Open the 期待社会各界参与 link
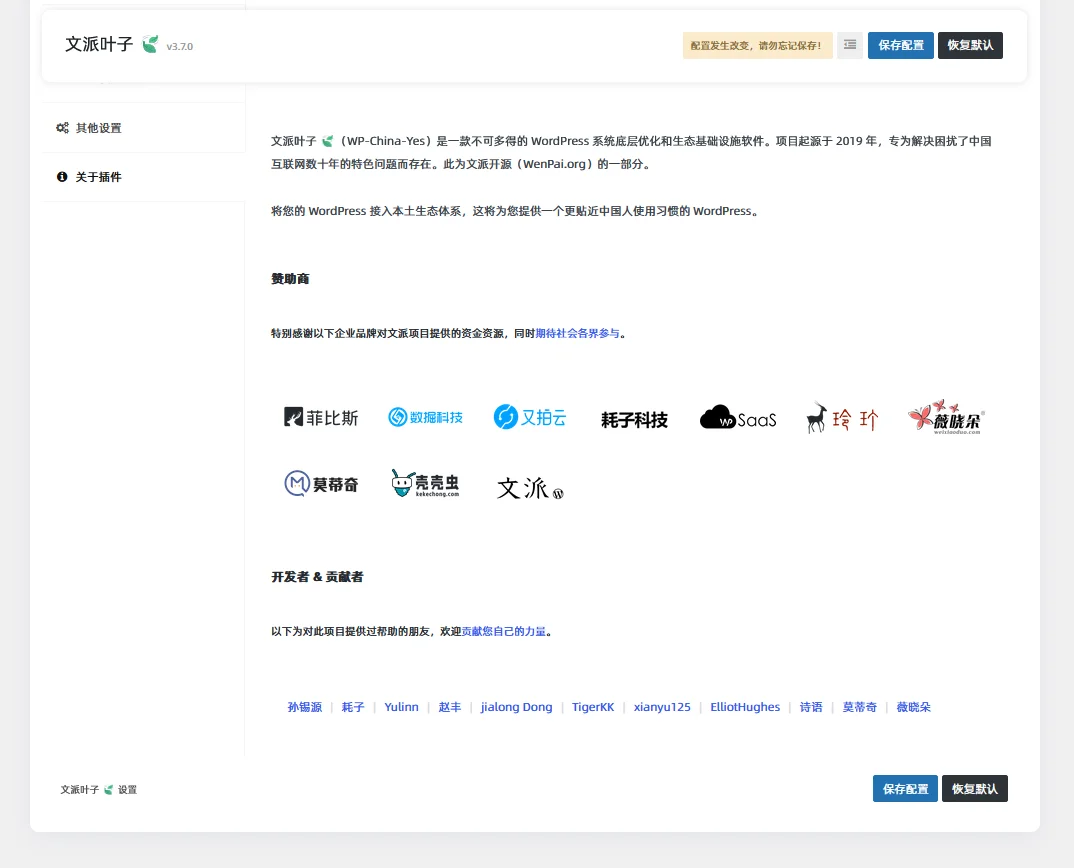Viewport: 1074px width, 868px height. coord(578,333)
